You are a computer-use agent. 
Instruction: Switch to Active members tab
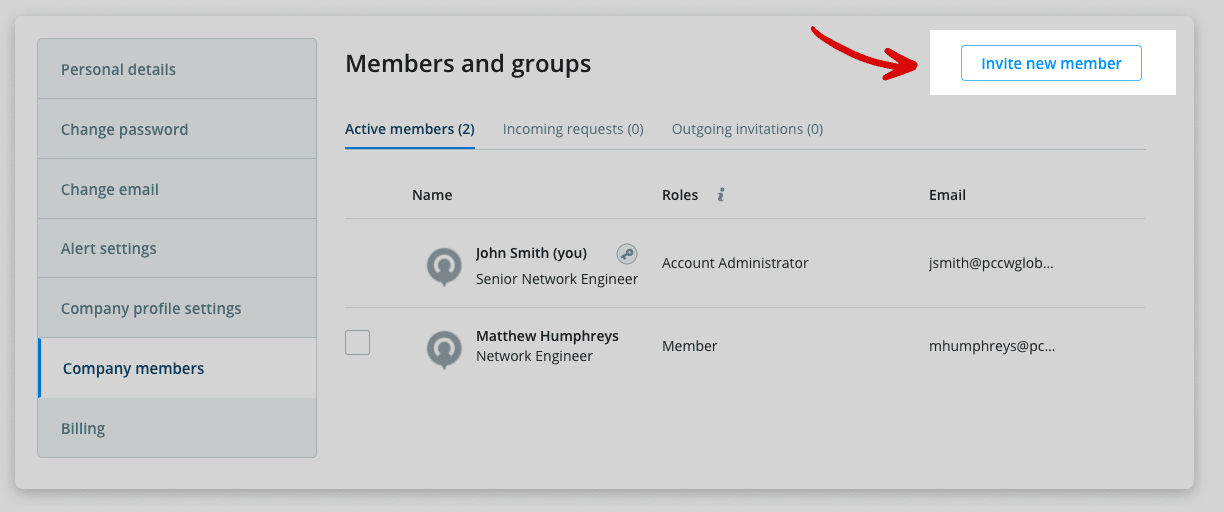(409, 129)
